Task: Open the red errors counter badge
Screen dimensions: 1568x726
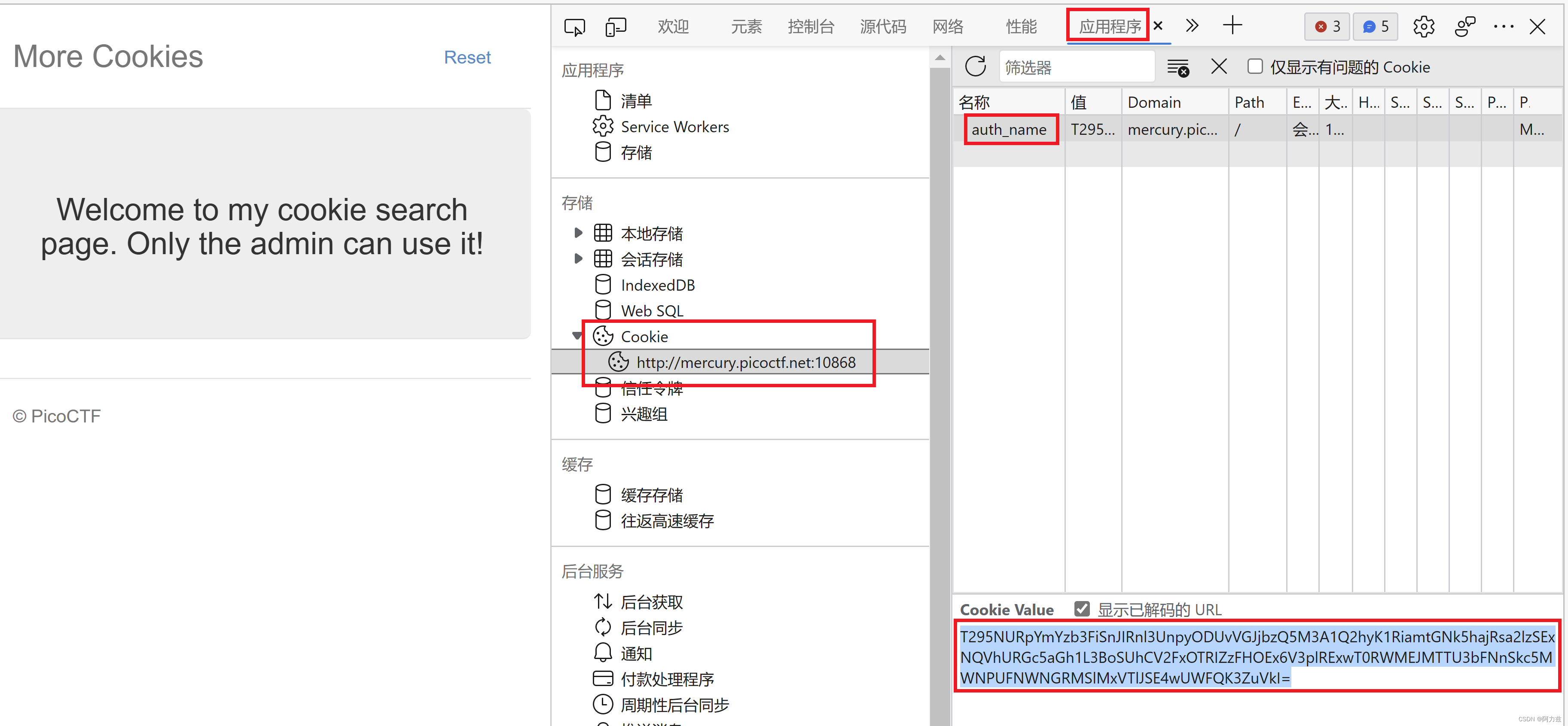Action: pos(1327,27)
